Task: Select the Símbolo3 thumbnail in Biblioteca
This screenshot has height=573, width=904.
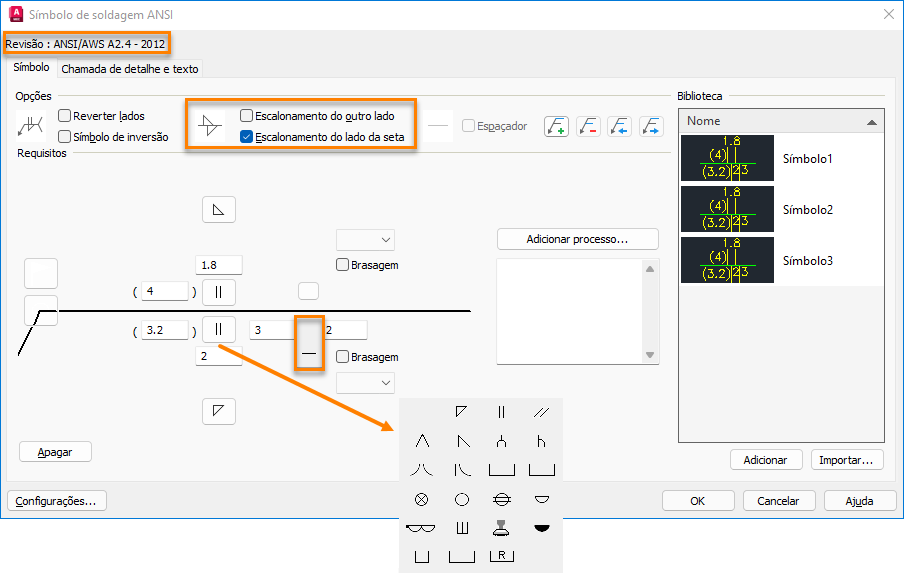Action: [727, 260]
